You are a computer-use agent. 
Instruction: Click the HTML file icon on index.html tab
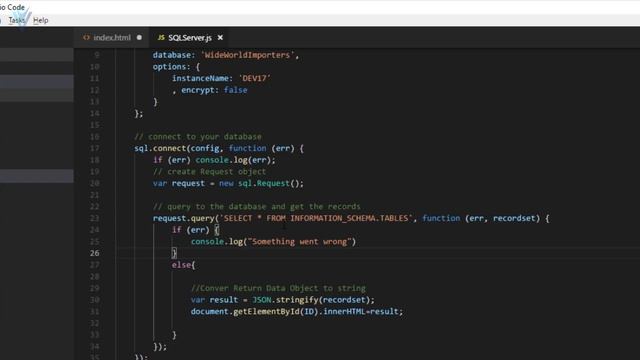[86, 38]
